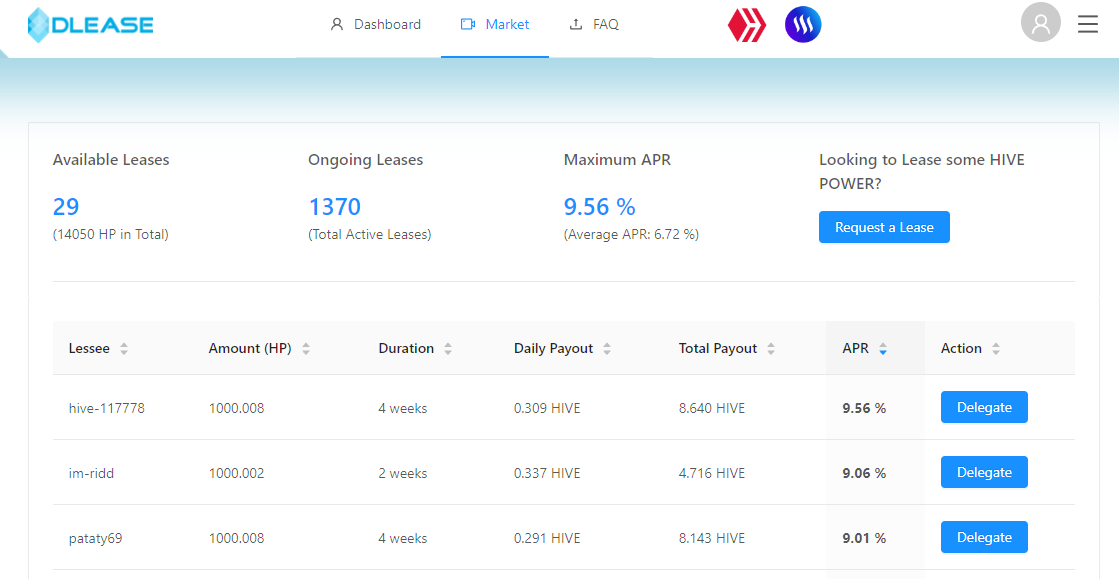The height and width of the screenshot is (579, 1119).
Task: Click the 2 weeks duration cell
Action: [x=402, y=473]
